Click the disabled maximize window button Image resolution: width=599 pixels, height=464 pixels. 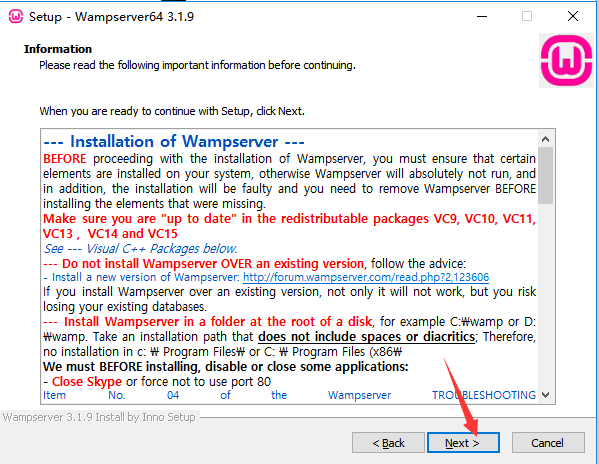tap(527, 16)
